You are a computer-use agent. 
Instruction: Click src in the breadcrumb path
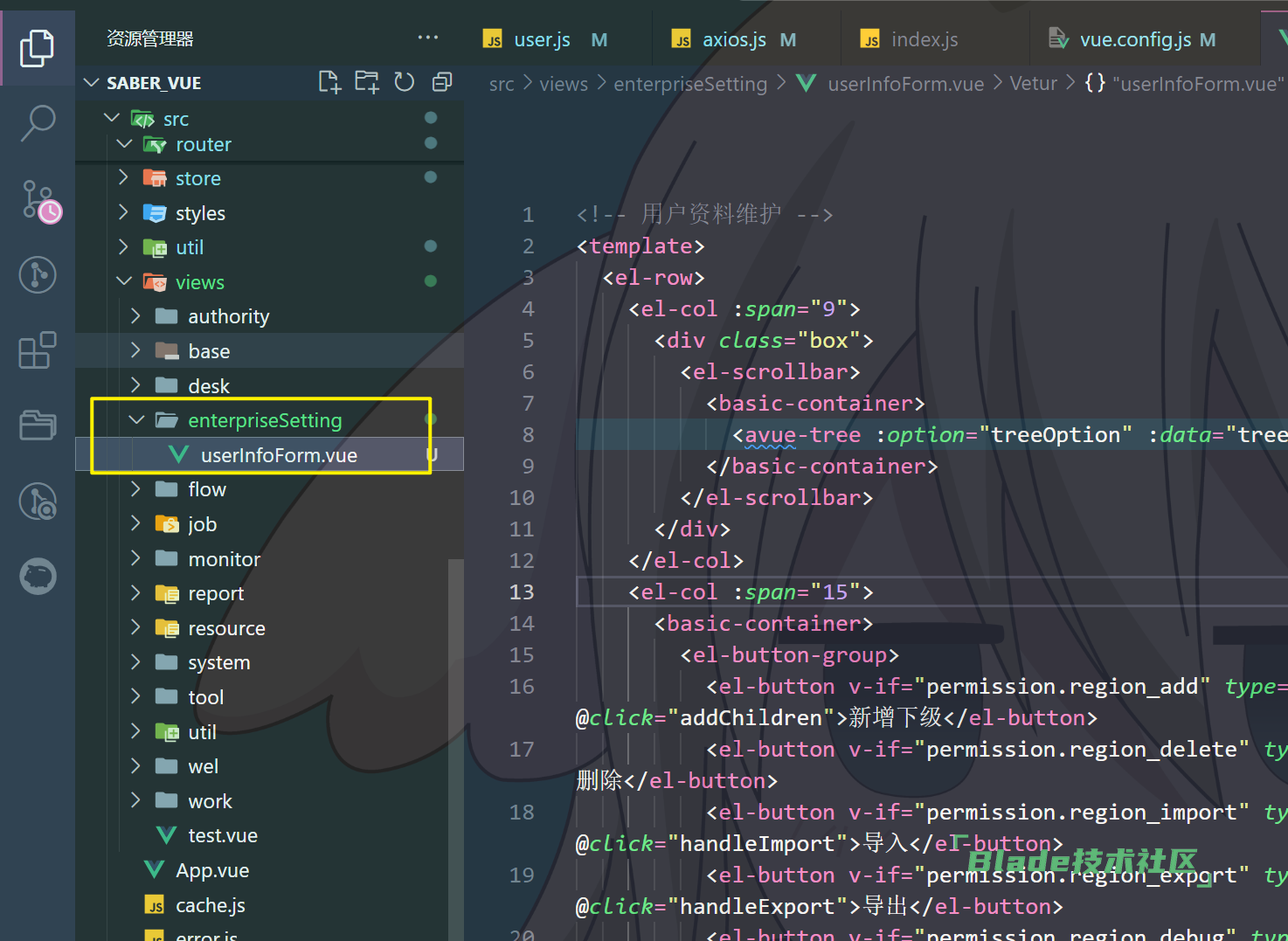502,84
